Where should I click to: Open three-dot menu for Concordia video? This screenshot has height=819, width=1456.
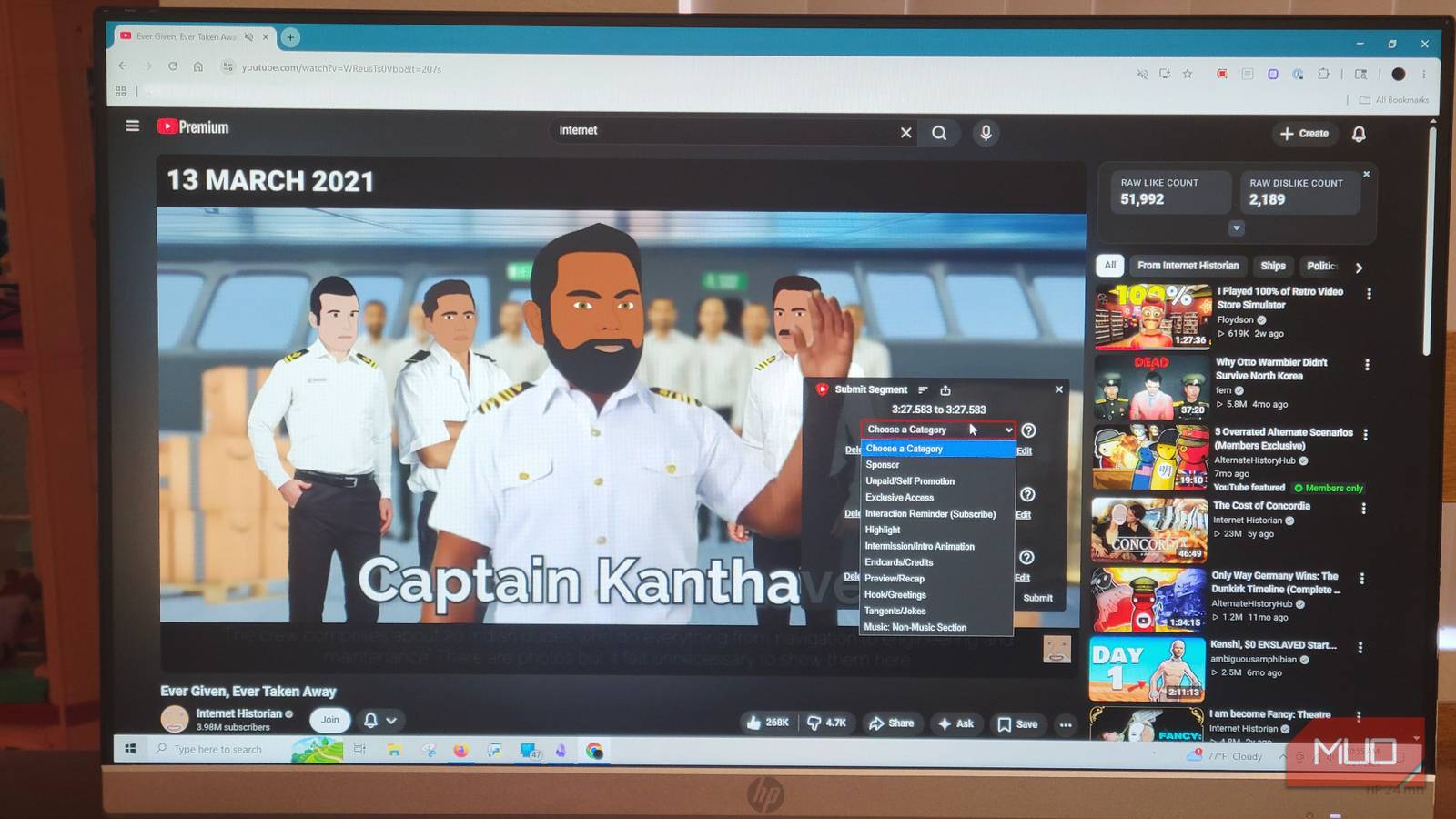click(x=1363, y=509)
